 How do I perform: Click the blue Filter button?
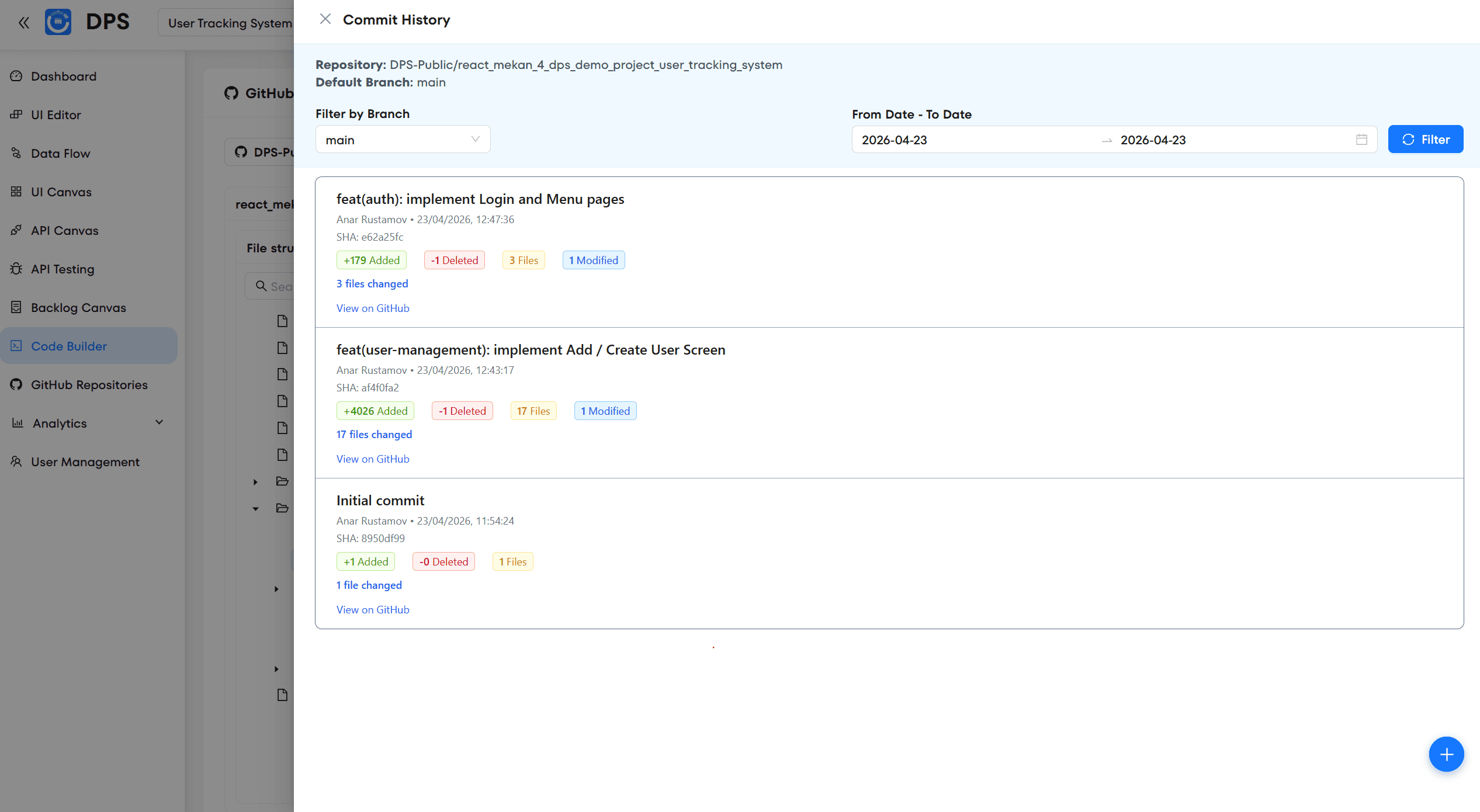[1425, 140]
